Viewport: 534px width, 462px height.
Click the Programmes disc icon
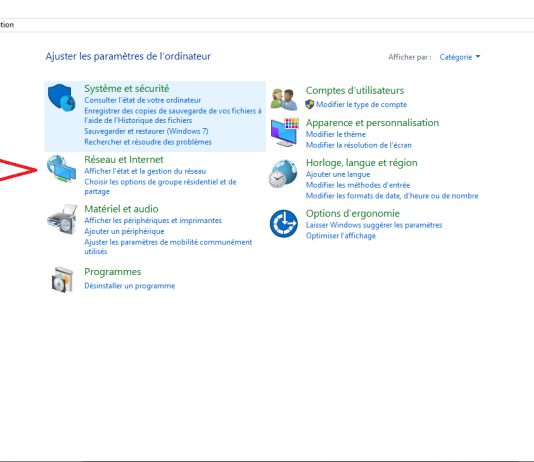pos(62,280)
